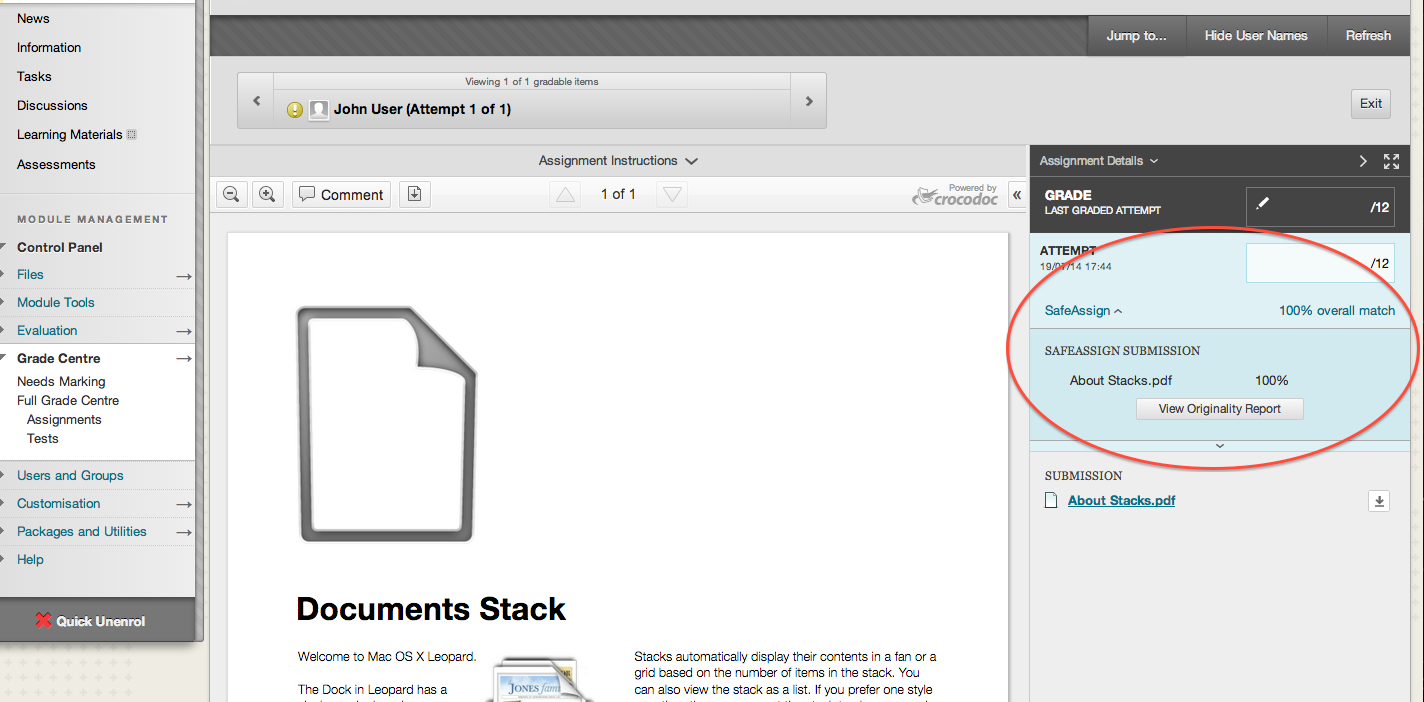Go to the next page with the down arrow

[673, 195]
